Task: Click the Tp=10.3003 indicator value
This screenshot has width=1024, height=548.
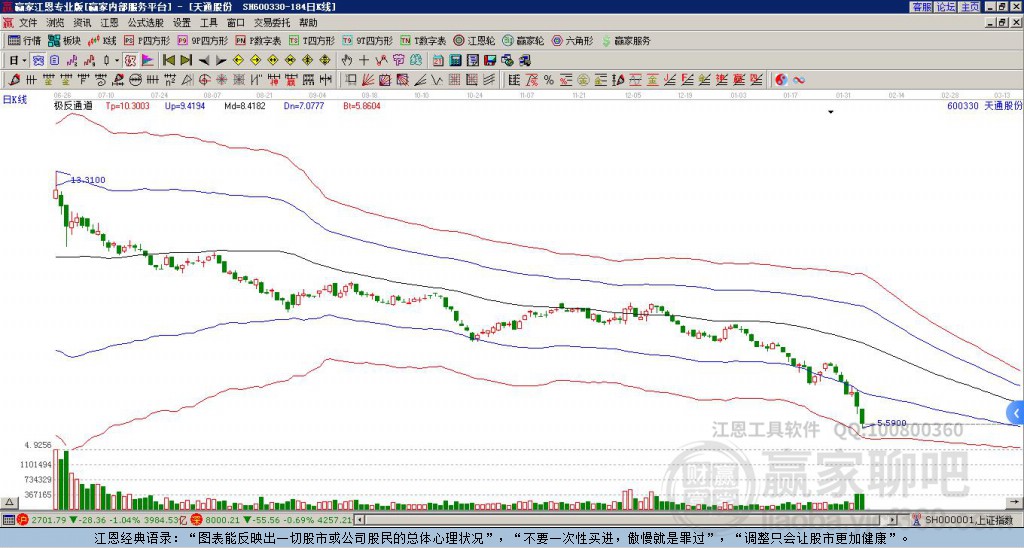Action: coord(128,105)
